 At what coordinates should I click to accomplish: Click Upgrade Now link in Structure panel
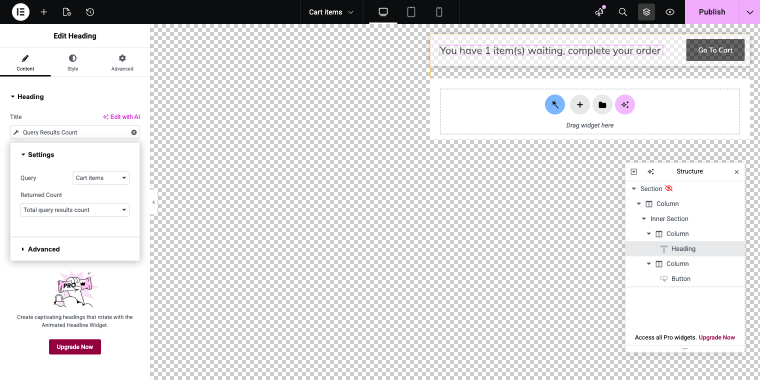point(716,337)
